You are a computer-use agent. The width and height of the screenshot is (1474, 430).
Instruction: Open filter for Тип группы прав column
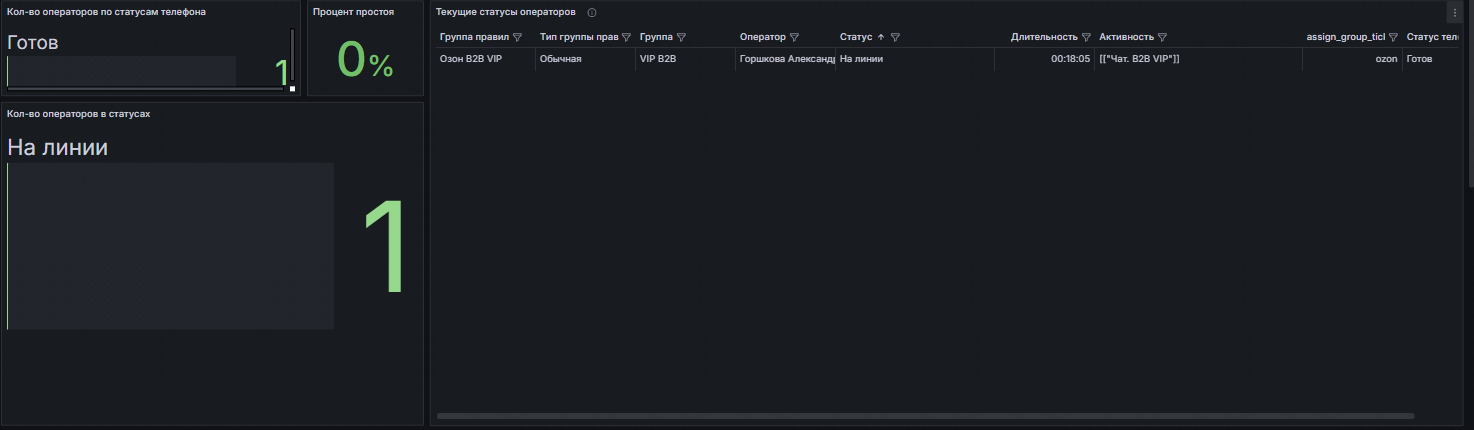pos(626,37)
